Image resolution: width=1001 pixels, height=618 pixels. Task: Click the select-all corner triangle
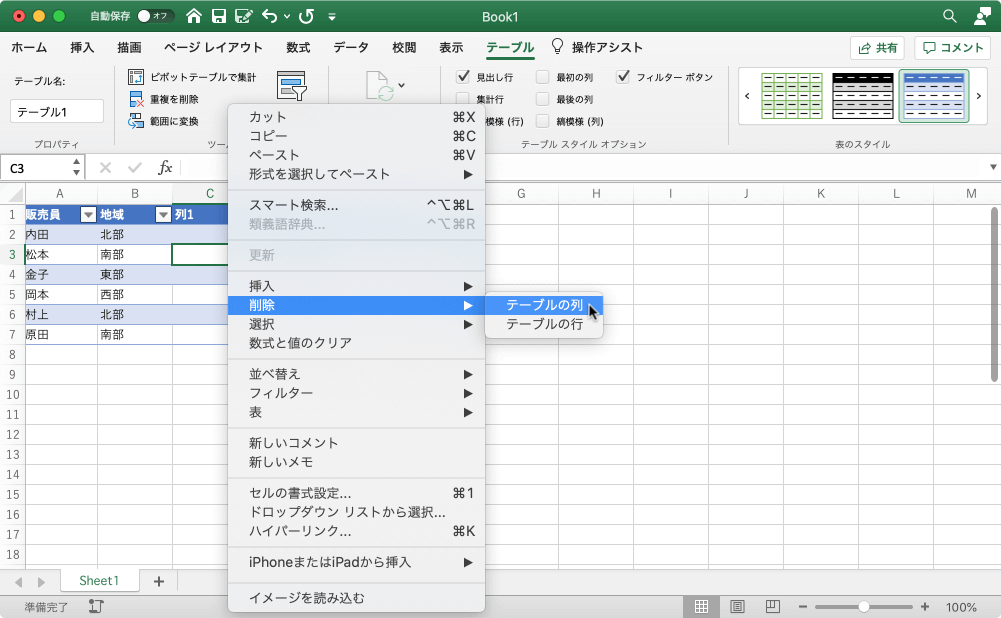15,194
